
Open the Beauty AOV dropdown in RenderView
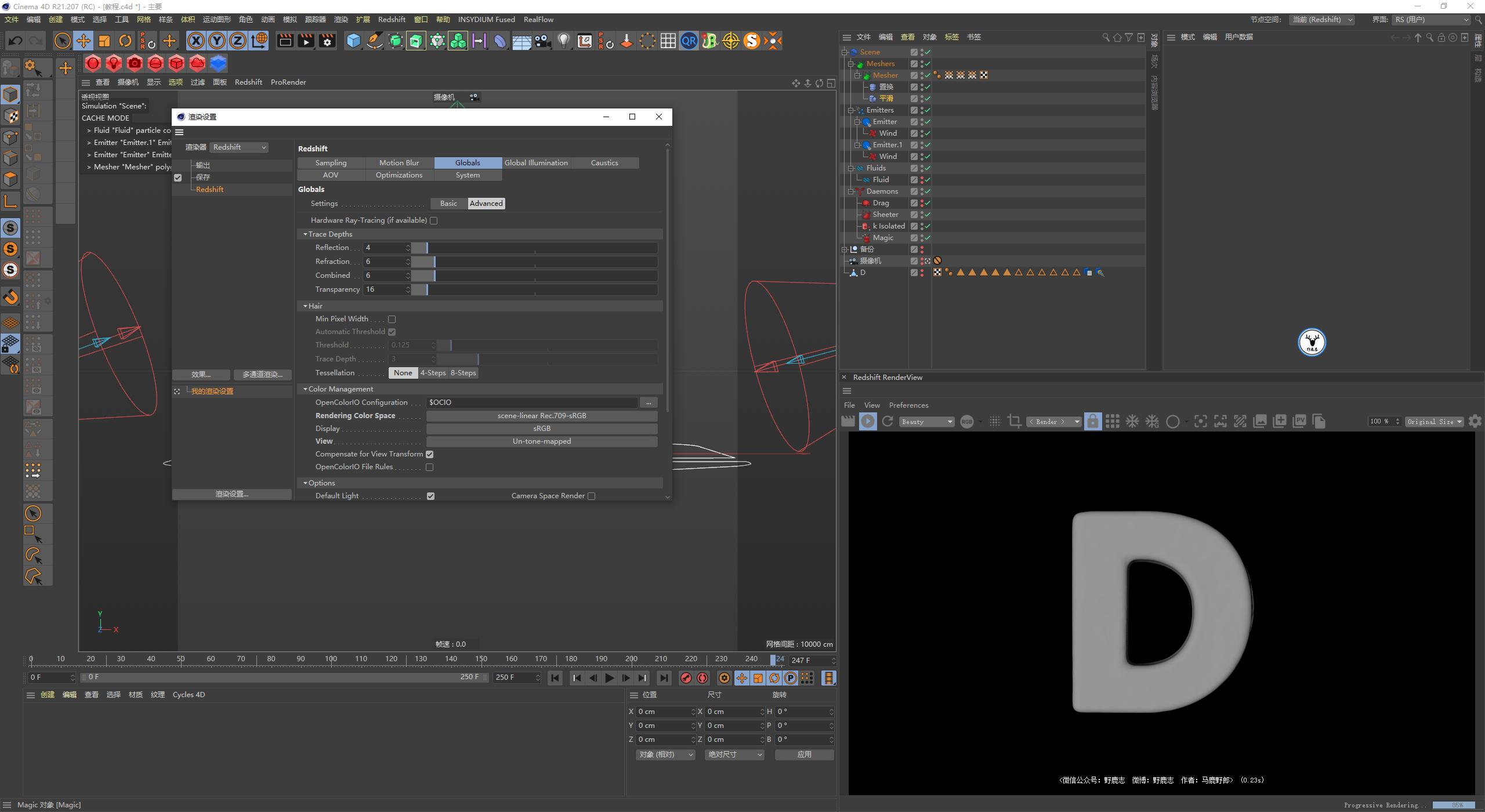926,421
